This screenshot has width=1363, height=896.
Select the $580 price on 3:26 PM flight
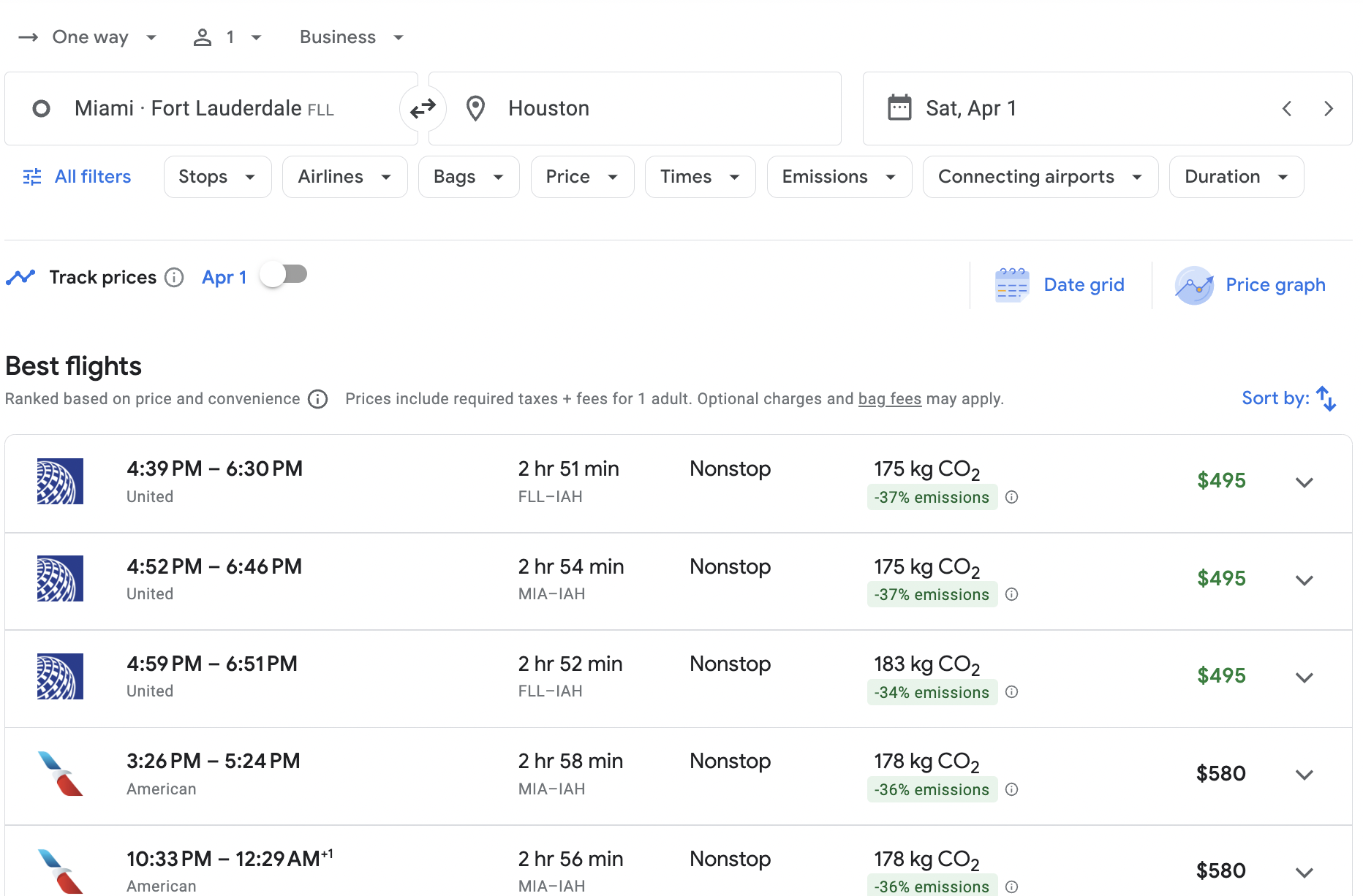pyautogui.click(x=1221, y=773)
